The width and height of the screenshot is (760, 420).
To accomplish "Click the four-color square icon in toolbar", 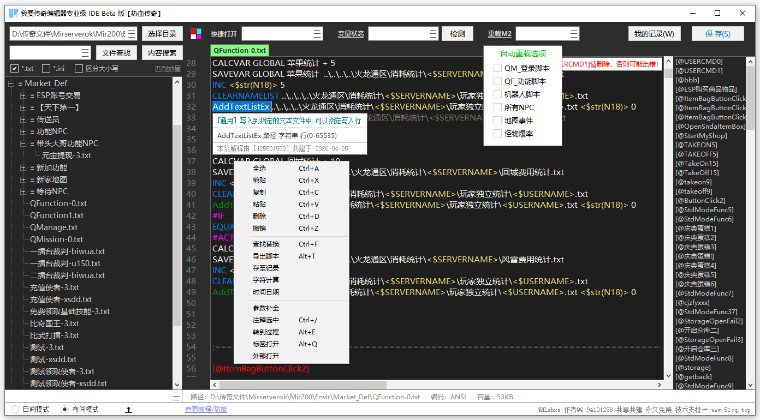I will [x=196, y=33].
